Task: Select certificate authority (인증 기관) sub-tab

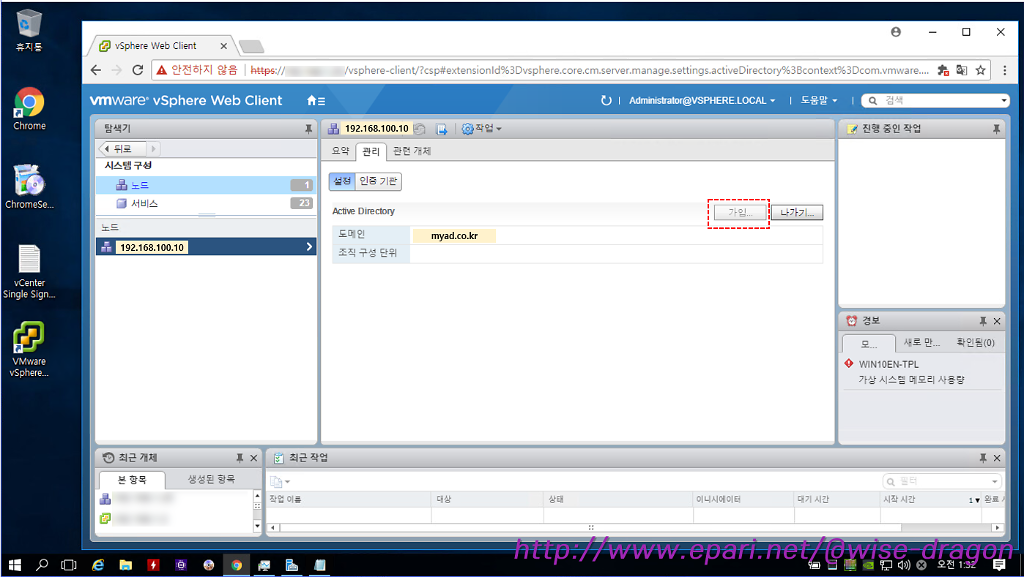Action: point(378,181)
